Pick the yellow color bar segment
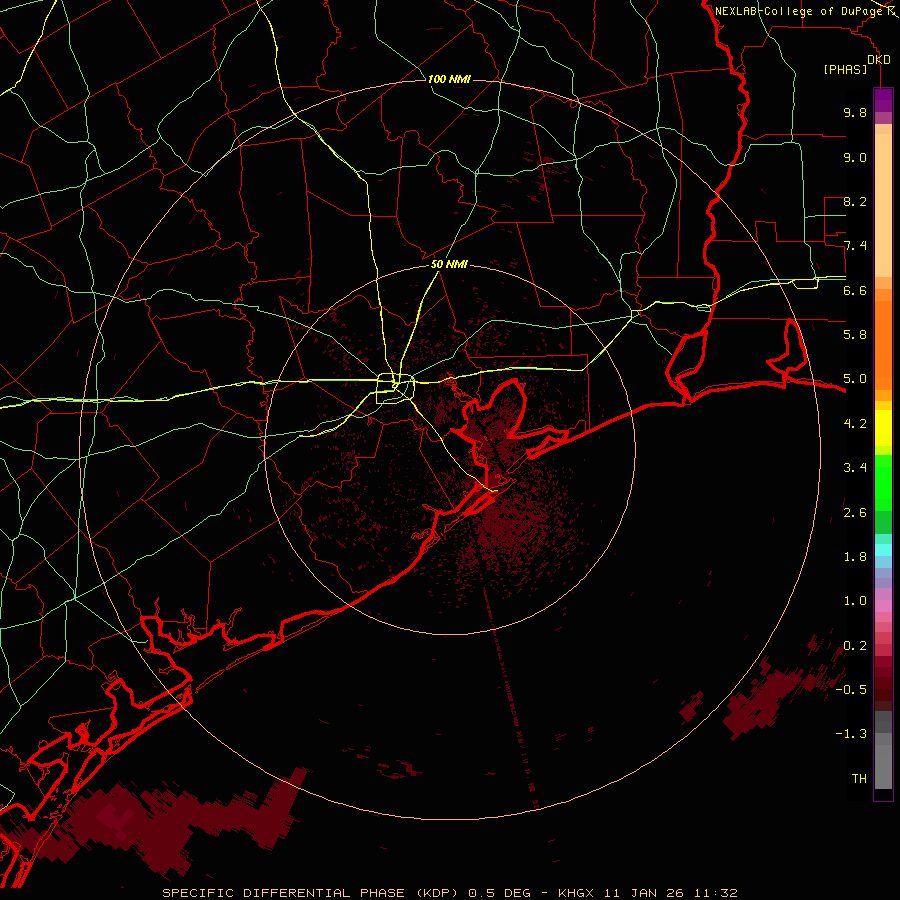 (x=883, y=428)
